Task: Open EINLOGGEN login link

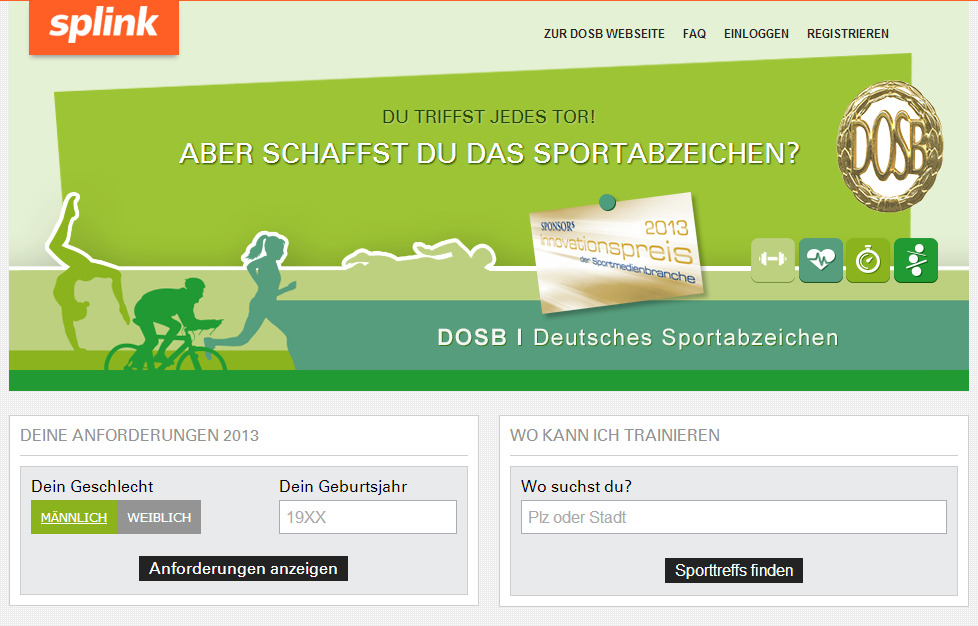Action: click(756, 34)
